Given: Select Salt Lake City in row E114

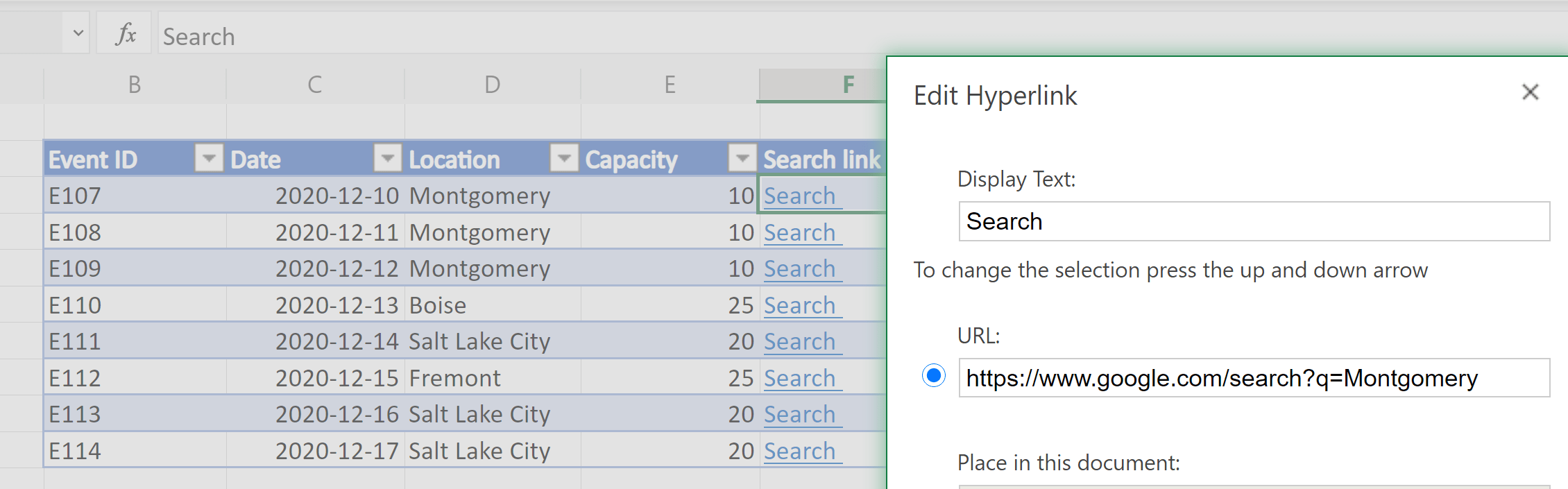Looking at the screenshot, I should 493,451.
